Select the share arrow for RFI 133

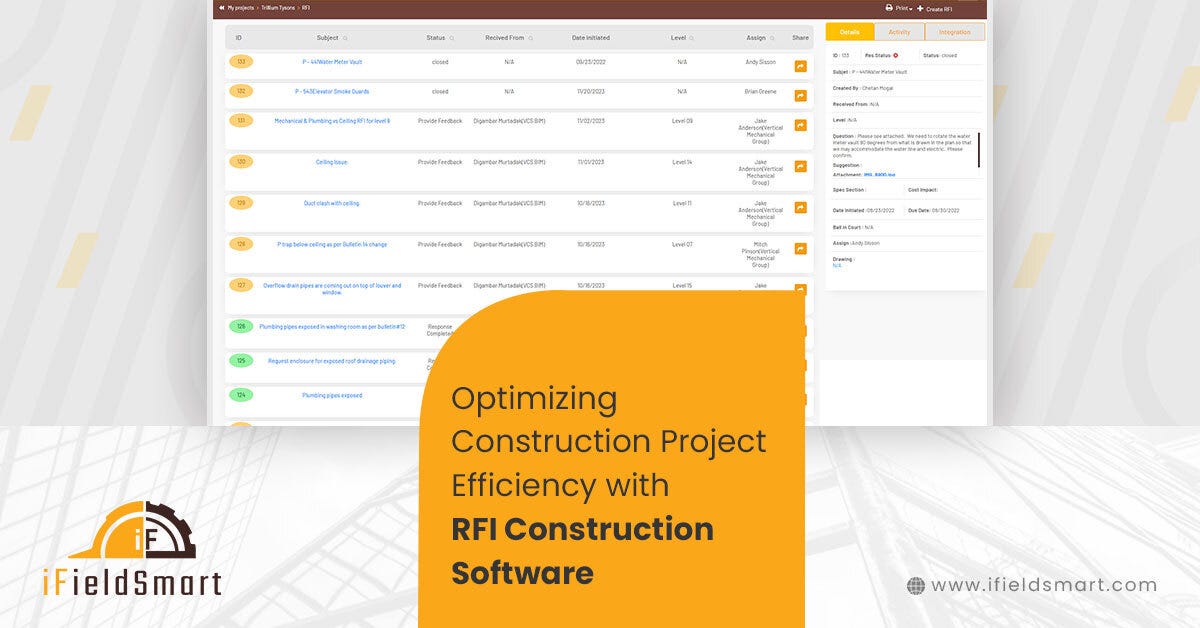tap(799, 66)
